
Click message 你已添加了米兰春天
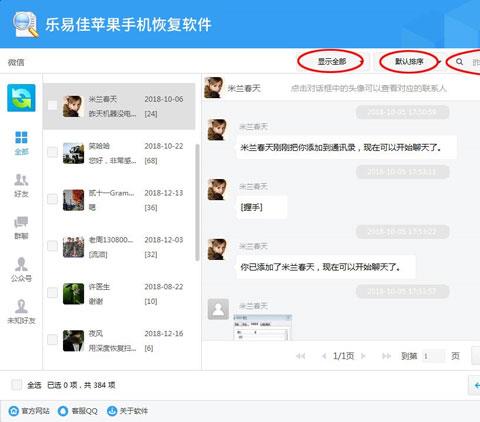[326, 267]
